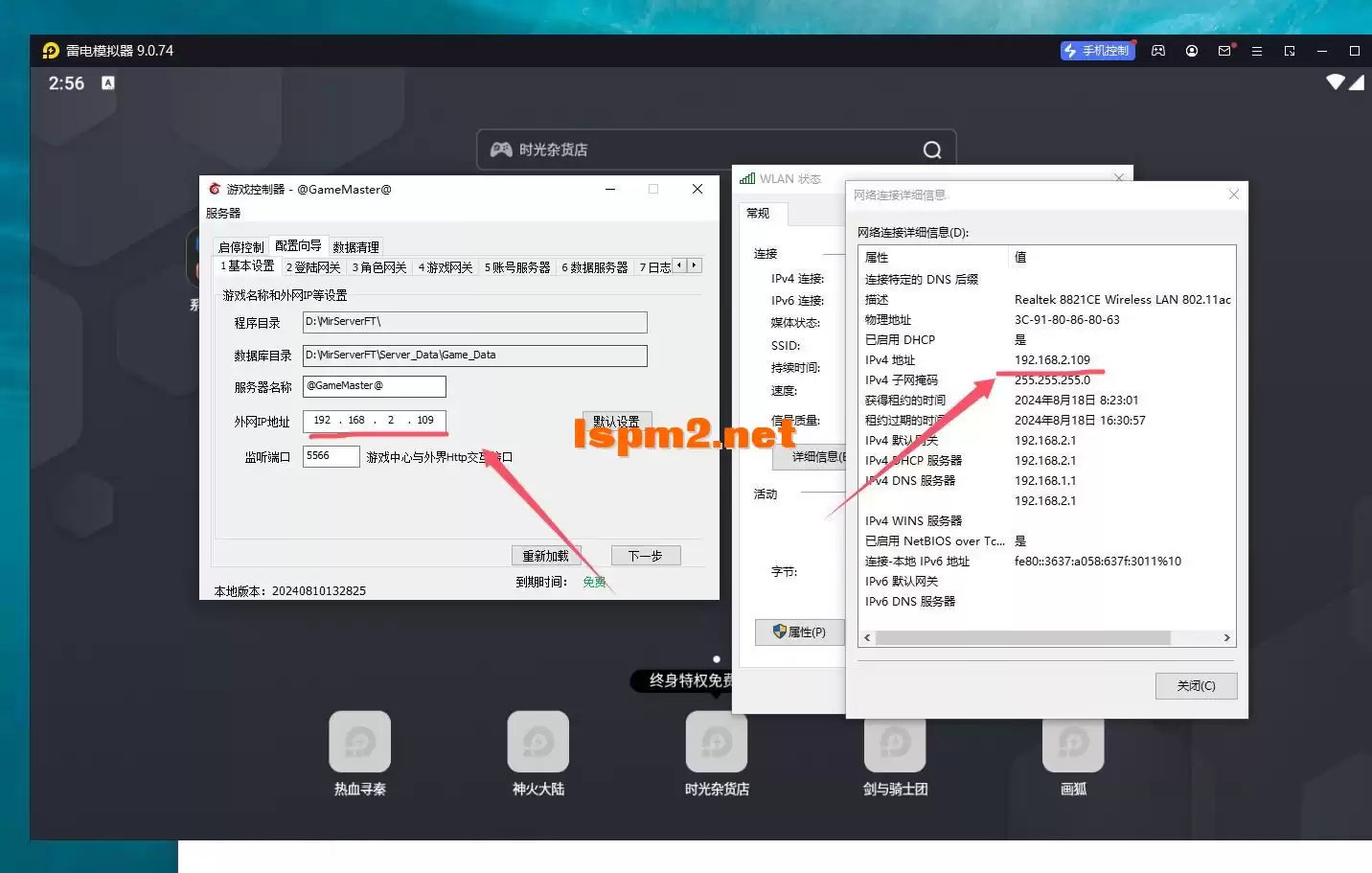The height and width of the screenshot is (873, 1372).
Task: Select the 3 角色网关 sub-tab
Action: coord(379,267)
